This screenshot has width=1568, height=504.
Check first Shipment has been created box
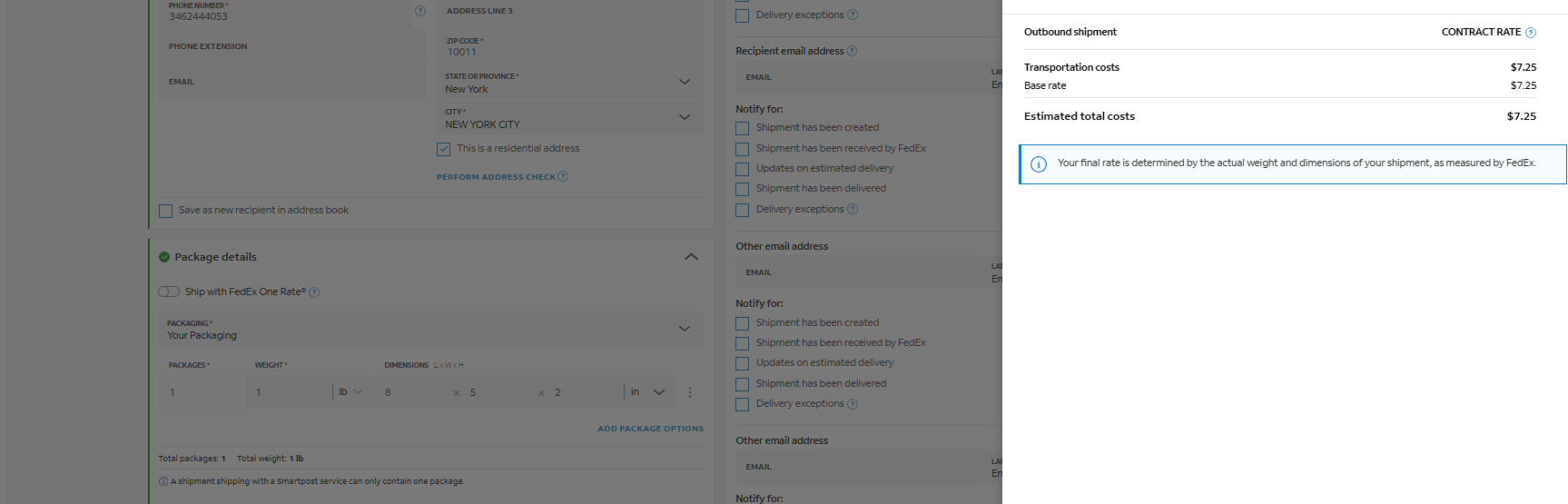point(742,128)
